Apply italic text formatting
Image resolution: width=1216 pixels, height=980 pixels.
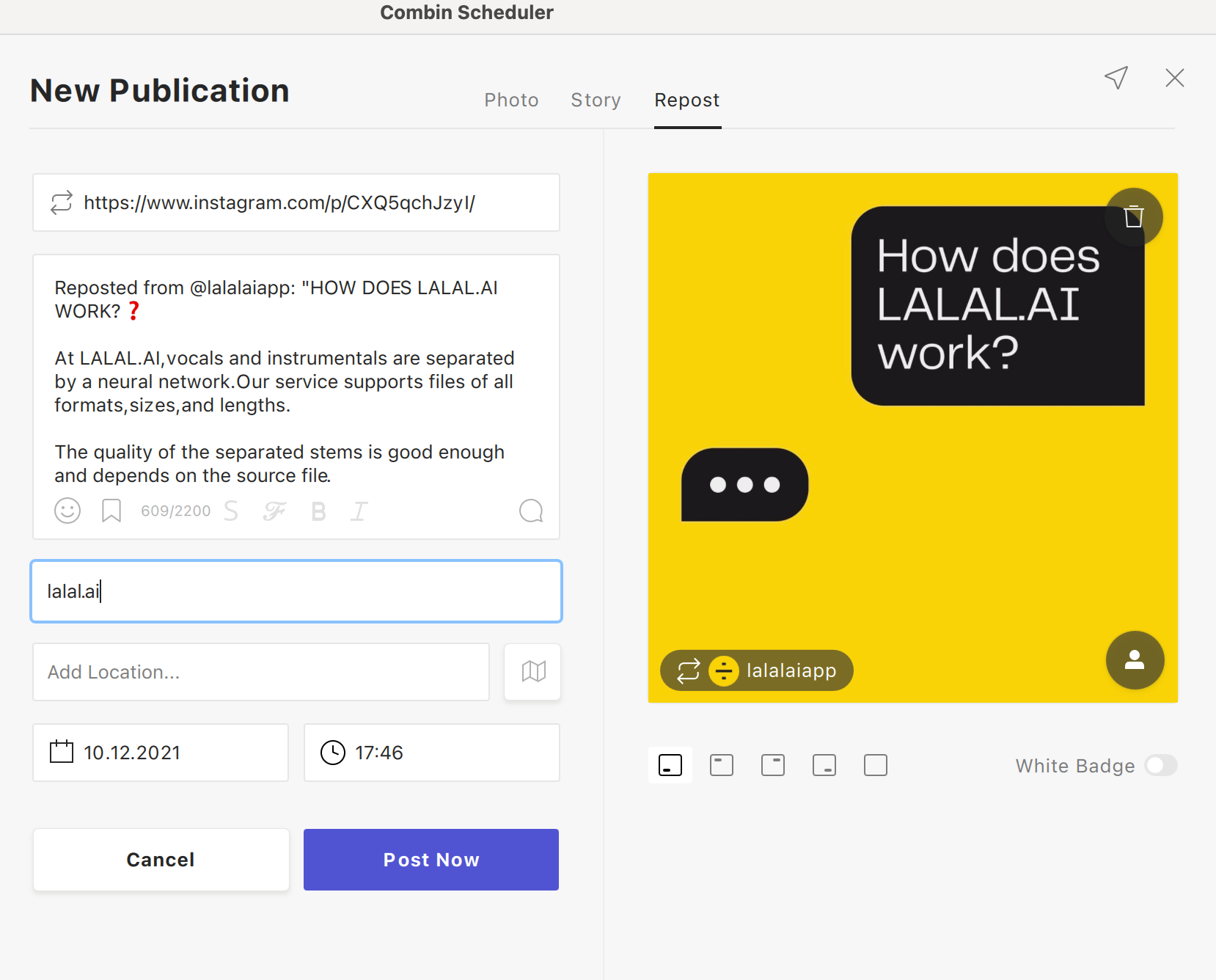pos(359,511)
